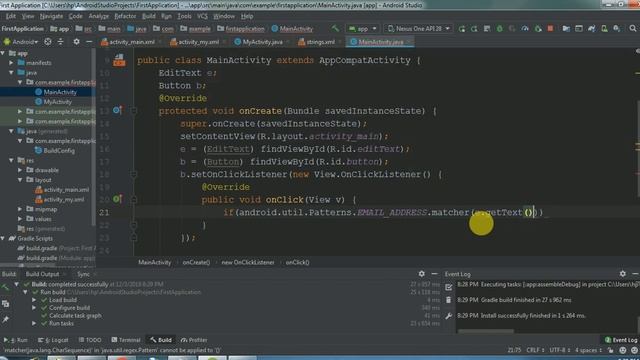Open app run configuration dropdown

tap(362, 29)
